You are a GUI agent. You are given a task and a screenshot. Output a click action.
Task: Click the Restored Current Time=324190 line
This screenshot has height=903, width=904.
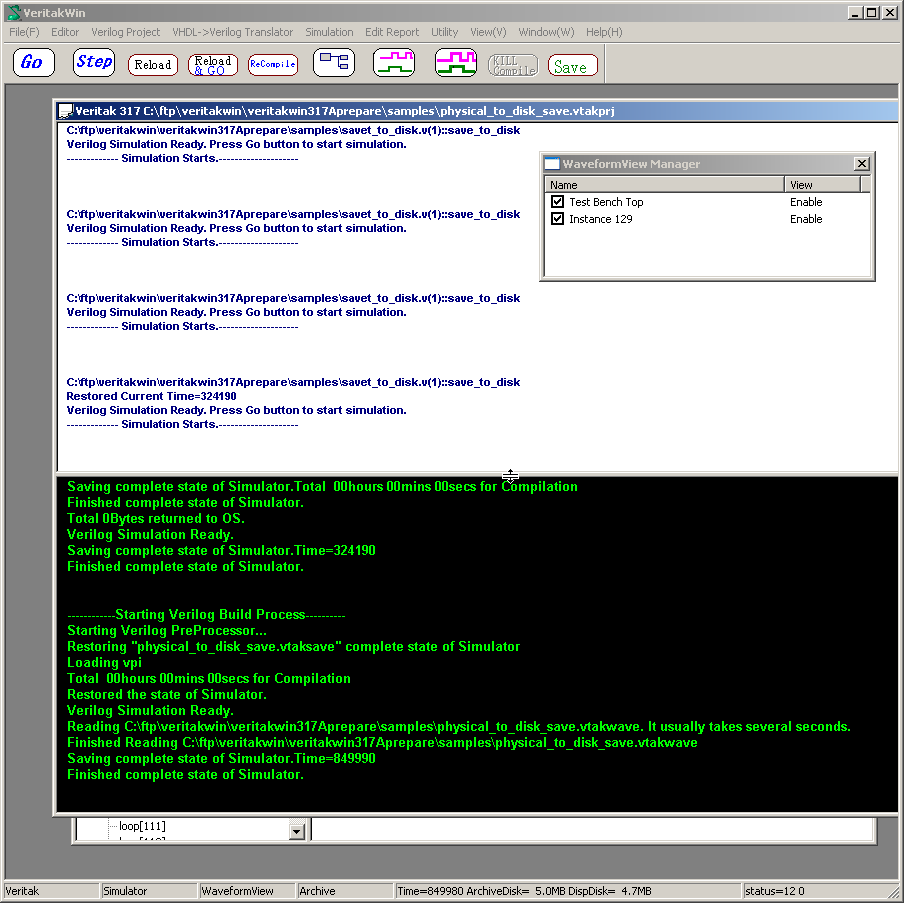tap(151, 396)
